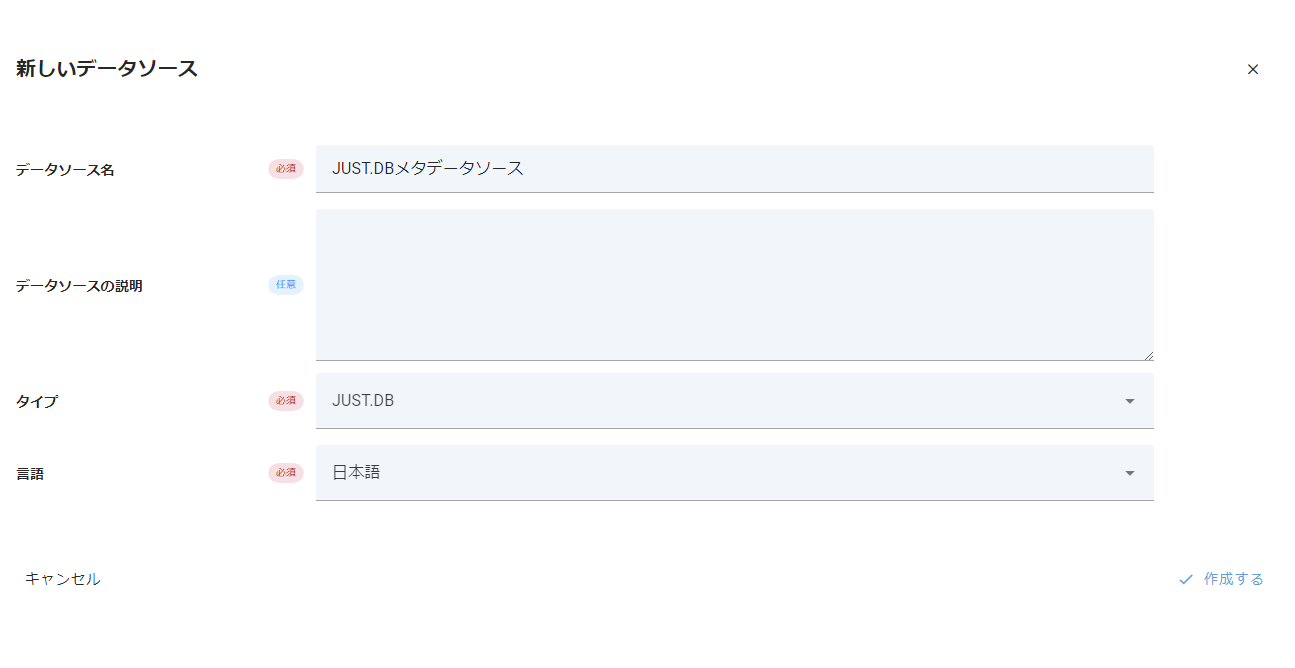Click the タイプ field label
This screenshot has height=668, width=1295.
(37, 402)
